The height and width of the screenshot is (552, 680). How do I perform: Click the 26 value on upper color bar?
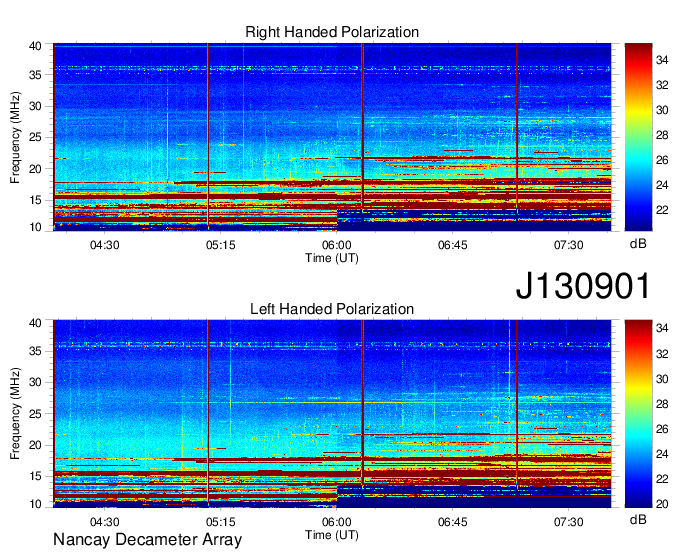(x=662, y=160)
